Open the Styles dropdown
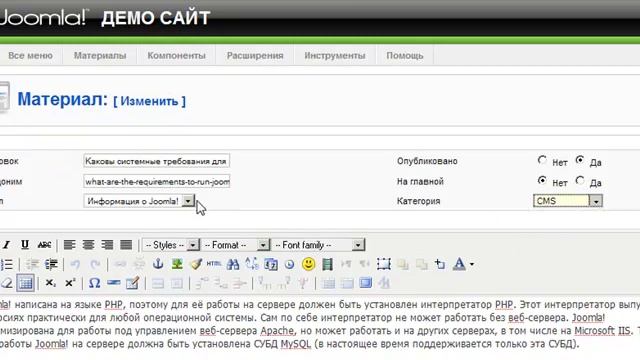640x360 pixels. [x=171, y=245]
